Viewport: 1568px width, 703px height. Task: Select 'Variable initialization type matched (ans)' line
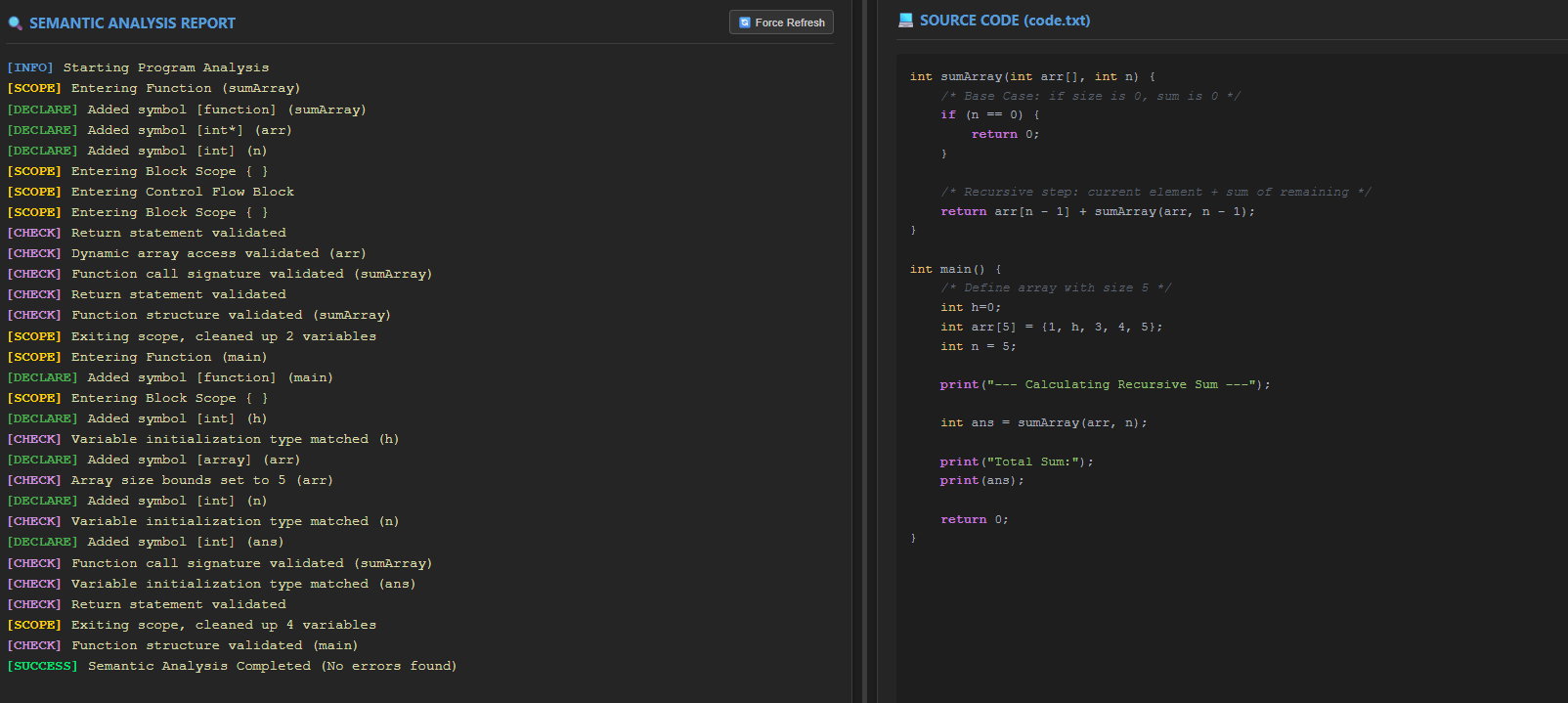pyautogui.click(x=211, y=584)
